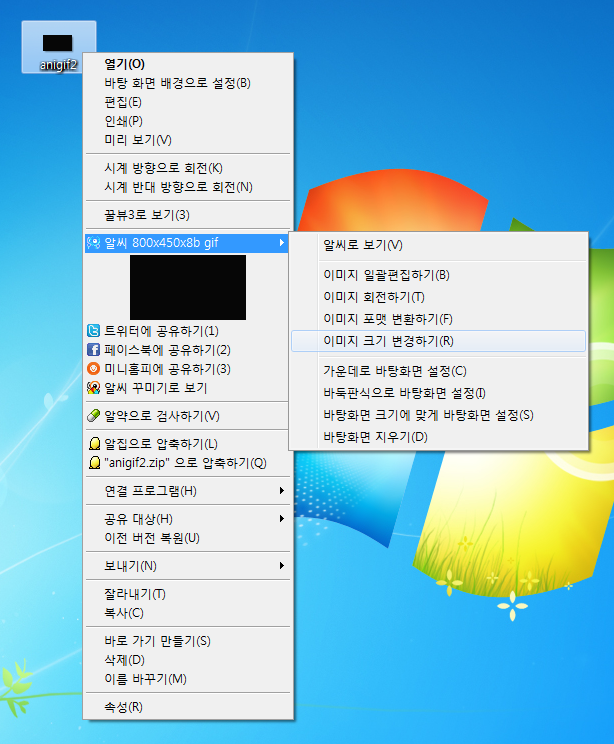614x744 pixels.
Task: Choose 바둑판식으로 바탕화면 설정(I)
Action: coord(438,393)
